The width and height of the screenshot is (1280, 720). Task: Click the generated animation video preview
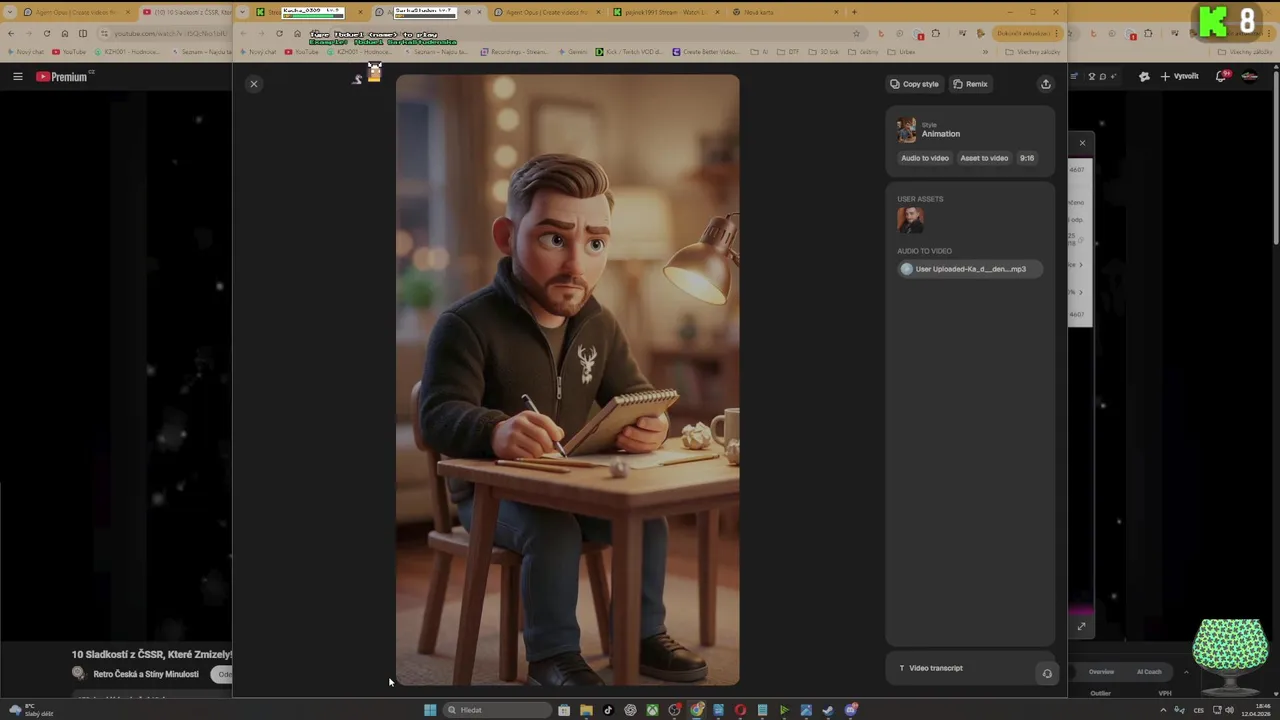(568, 380)
